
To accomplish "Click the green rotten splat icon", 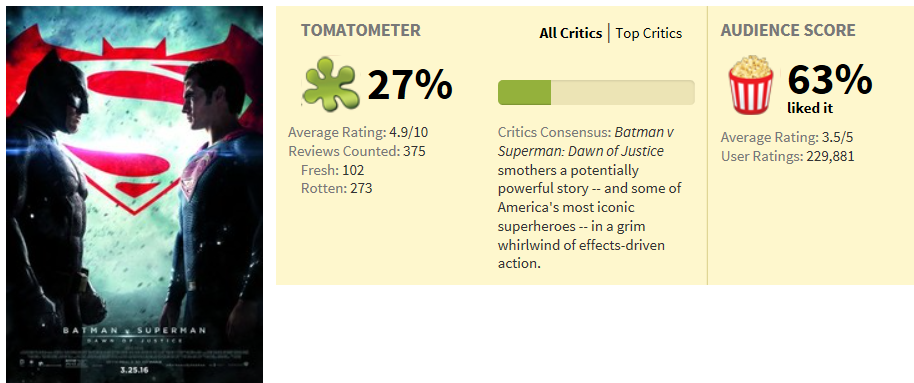I will point(331,83).
